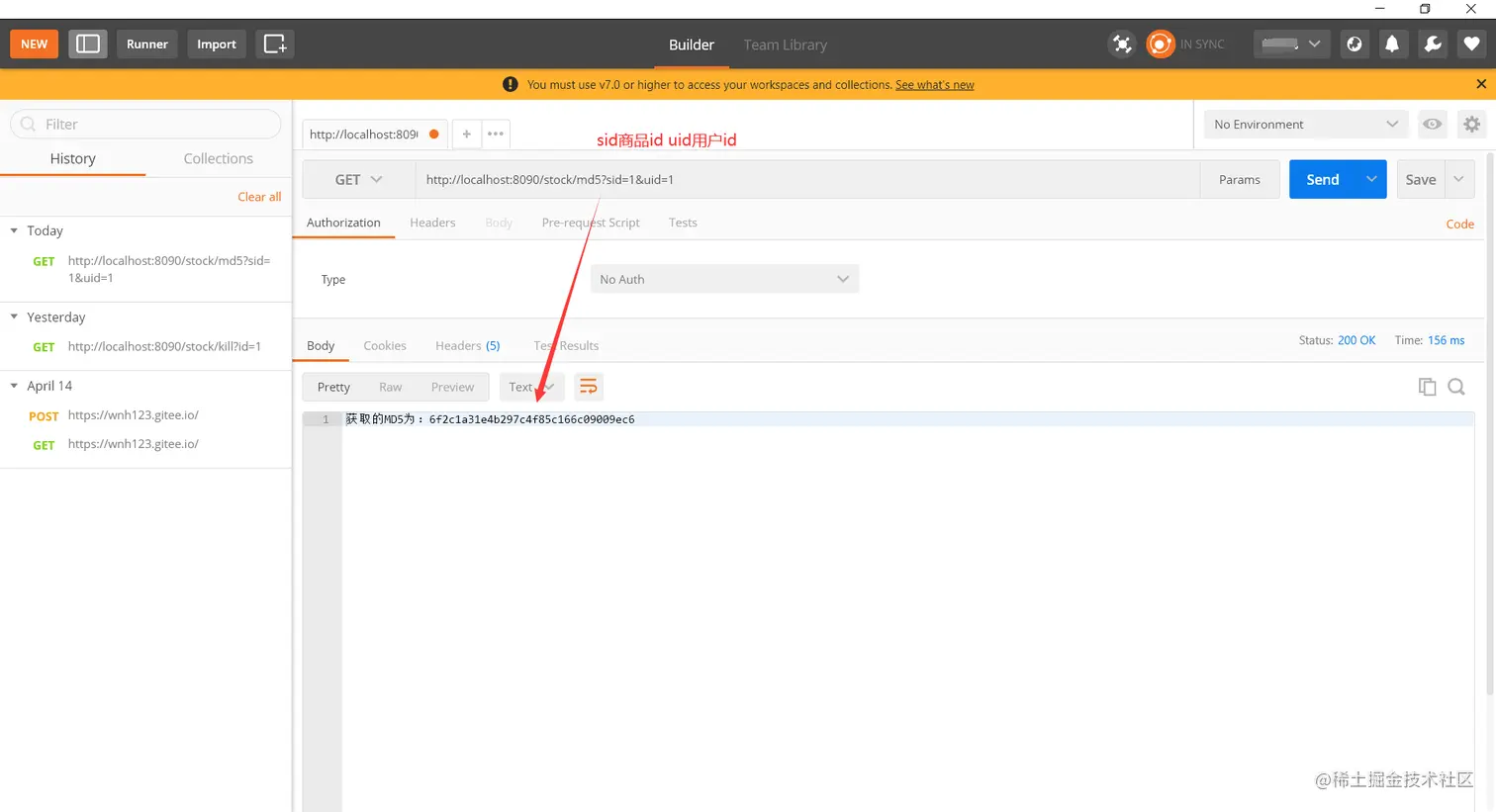
Task: Open new window icon in toolbar
Action: [275, 44]
